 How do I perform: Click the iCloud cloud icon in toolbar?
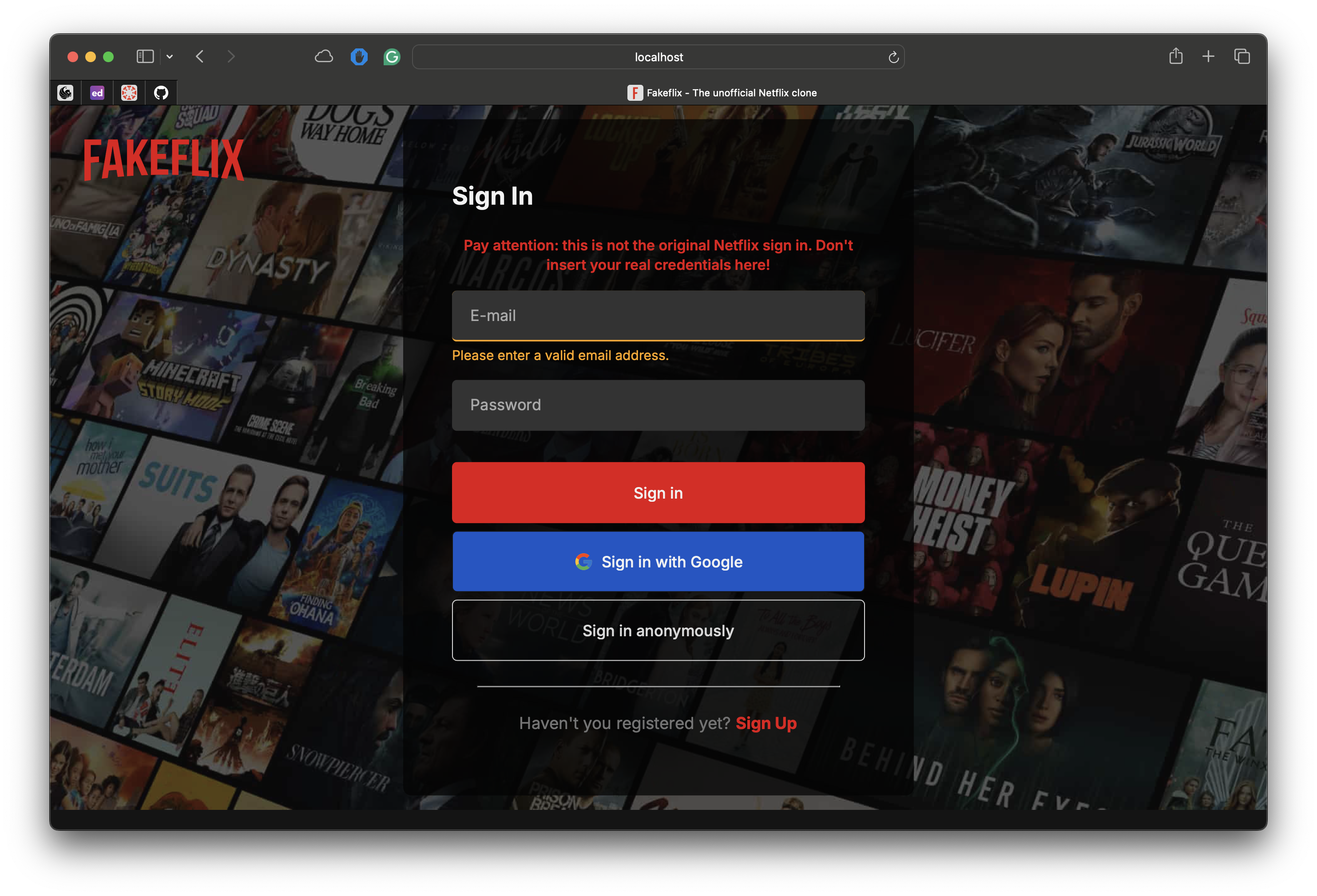point(324,56)
